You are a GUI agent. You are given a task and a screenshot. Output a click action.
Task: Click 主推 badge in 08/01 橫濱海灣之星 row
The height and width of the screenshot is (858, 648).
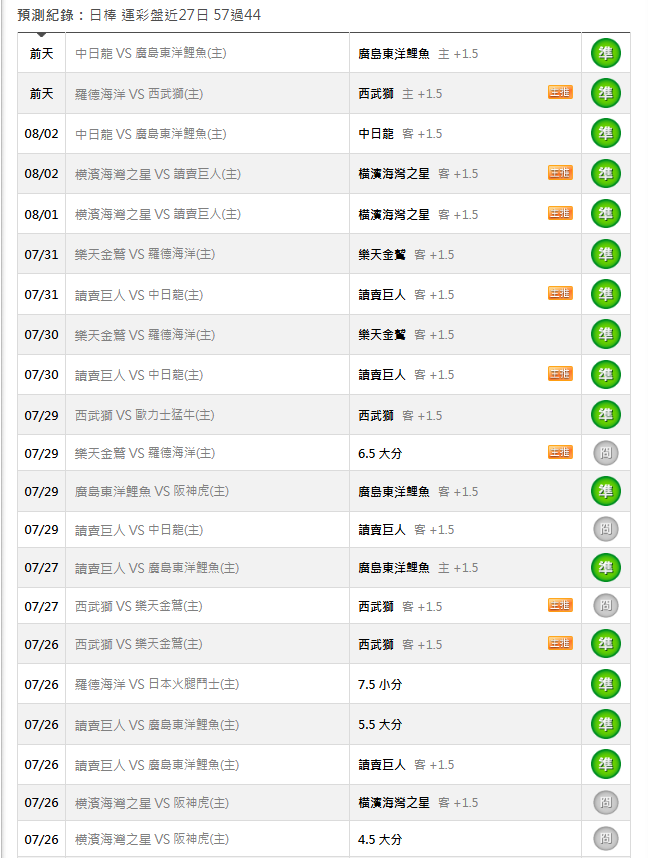click(x=560, y=213)
